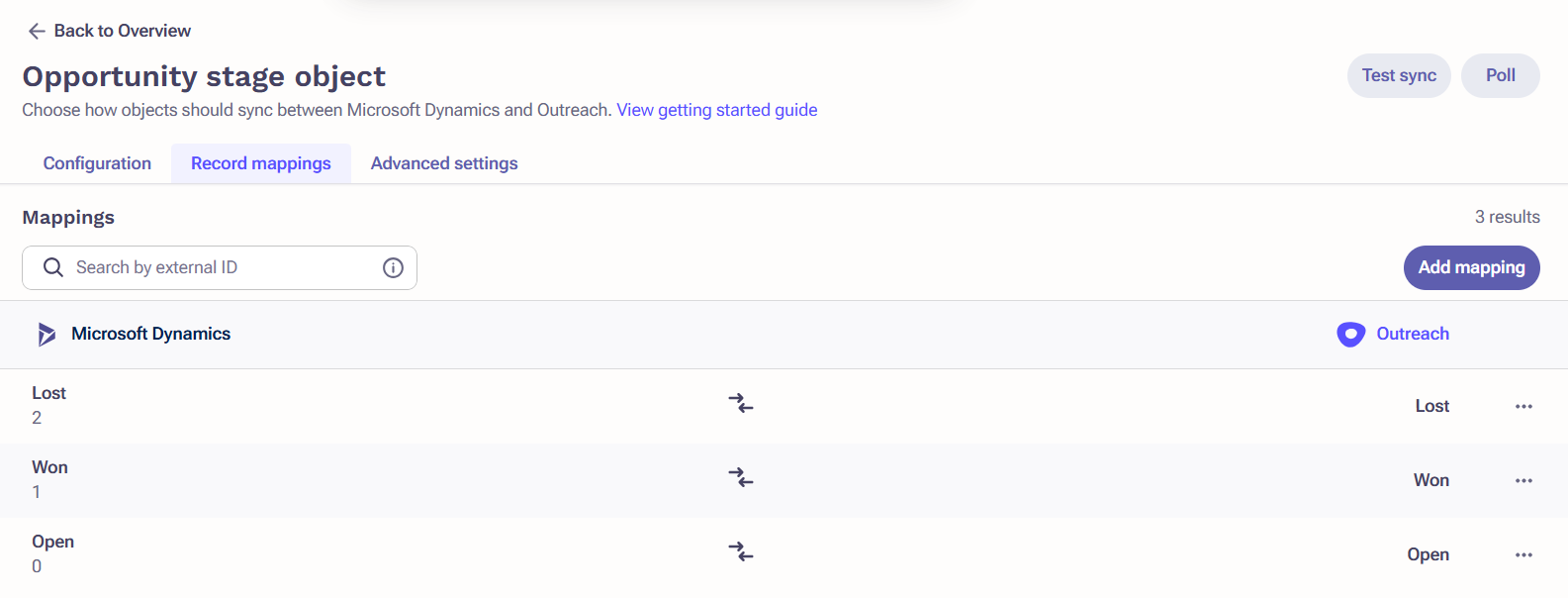
Task: Click the search magnifier icon
Action: coord(53,267)
